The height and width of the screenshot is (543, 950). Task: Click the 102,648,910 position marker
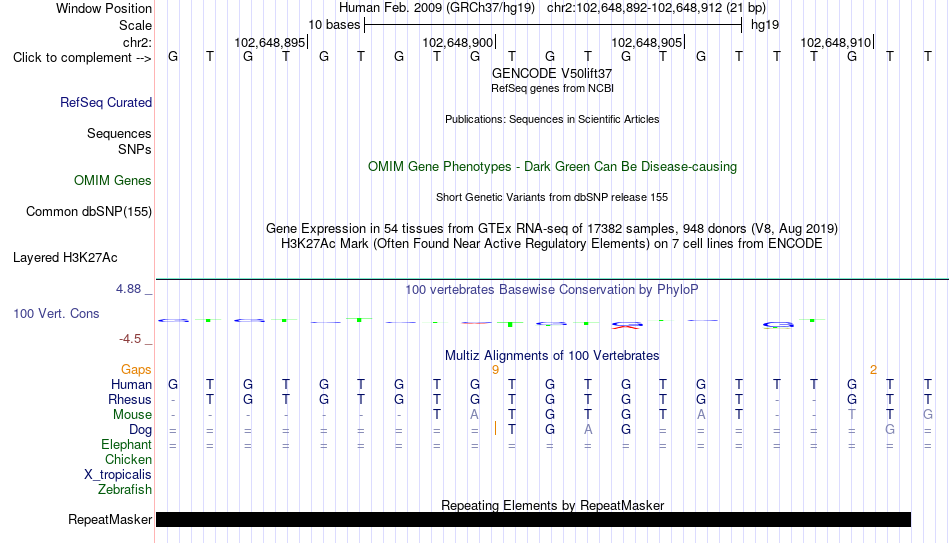tap(836, 42)
